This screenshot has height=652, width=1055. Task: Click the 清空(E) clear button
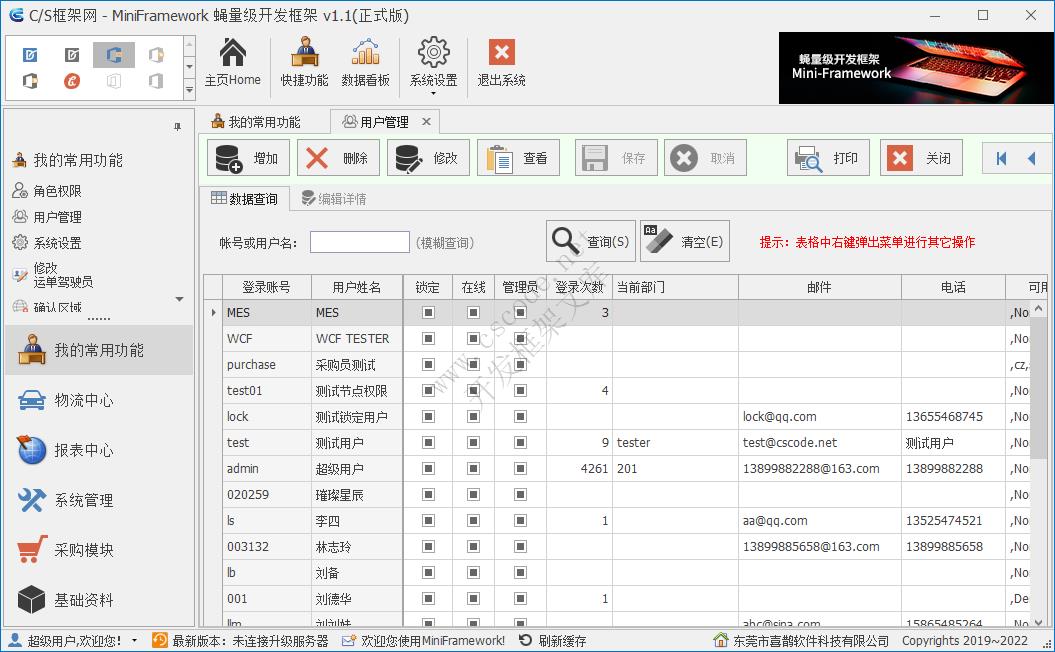tap(685, 240)
